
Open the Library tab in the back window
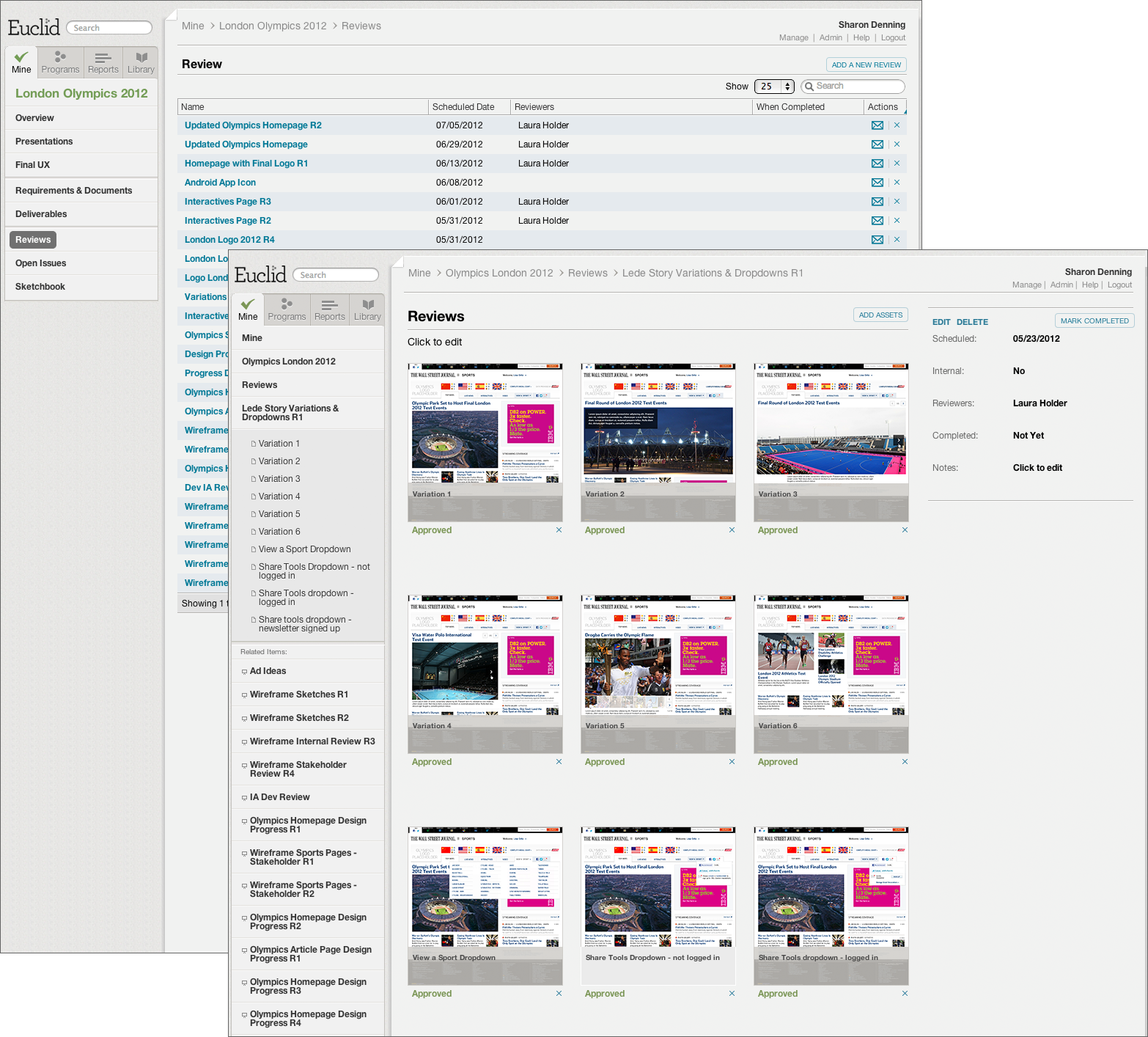[x=141, y=62]
